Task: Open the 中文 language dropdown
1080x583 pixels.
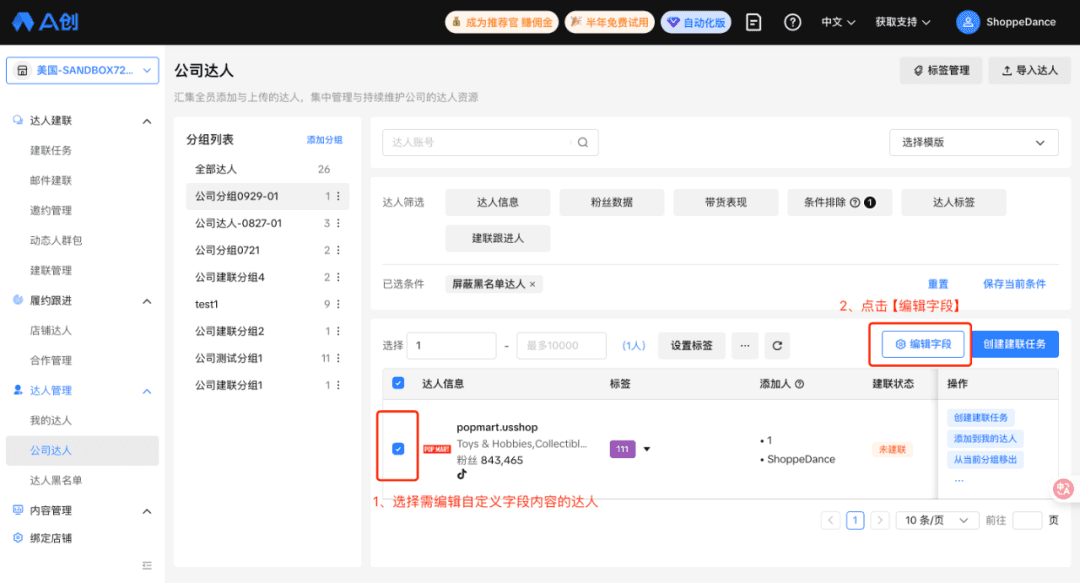Action: pos(838,22)
